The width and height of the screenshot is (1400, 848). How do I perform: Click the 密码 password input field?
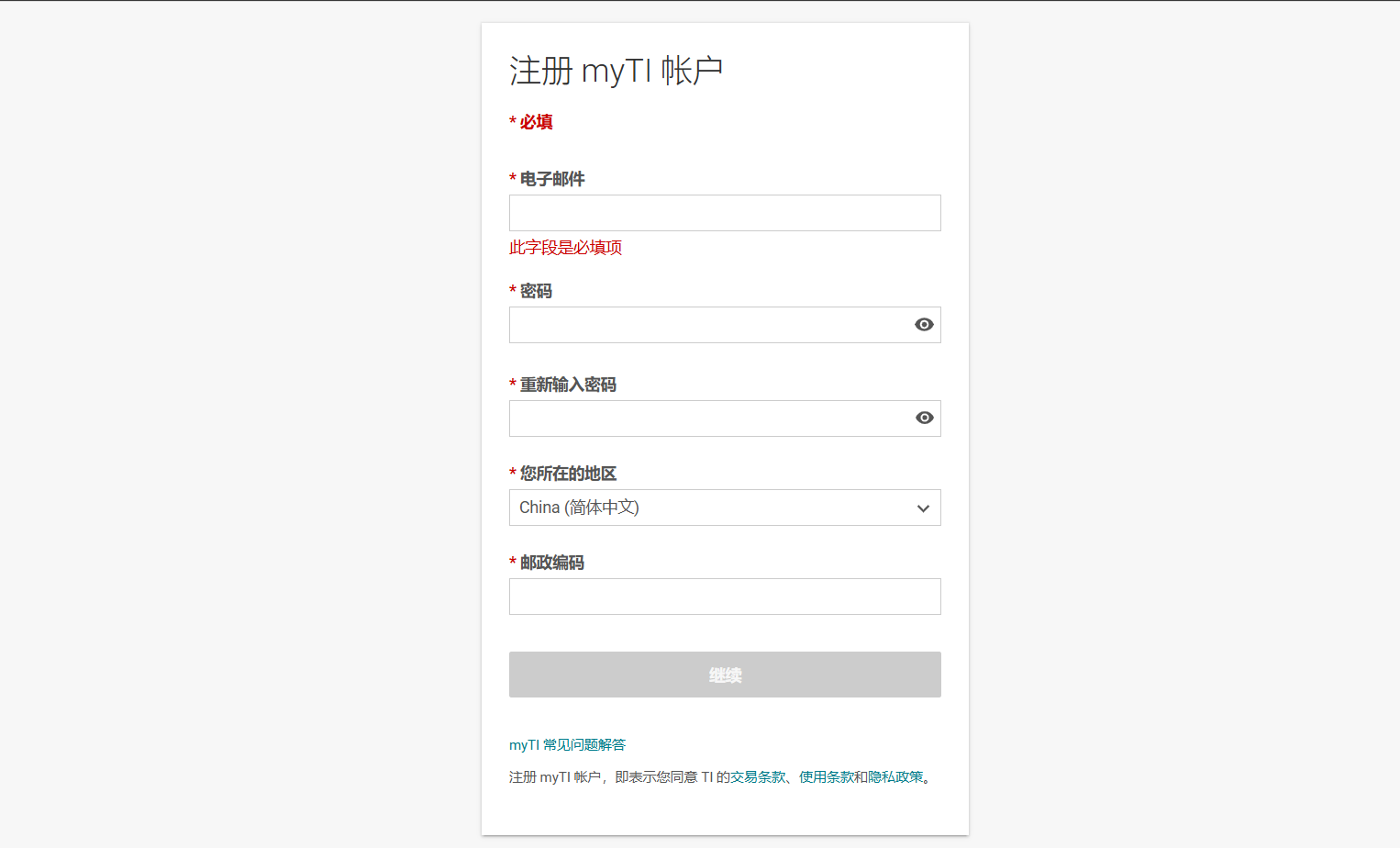[725, 325]
